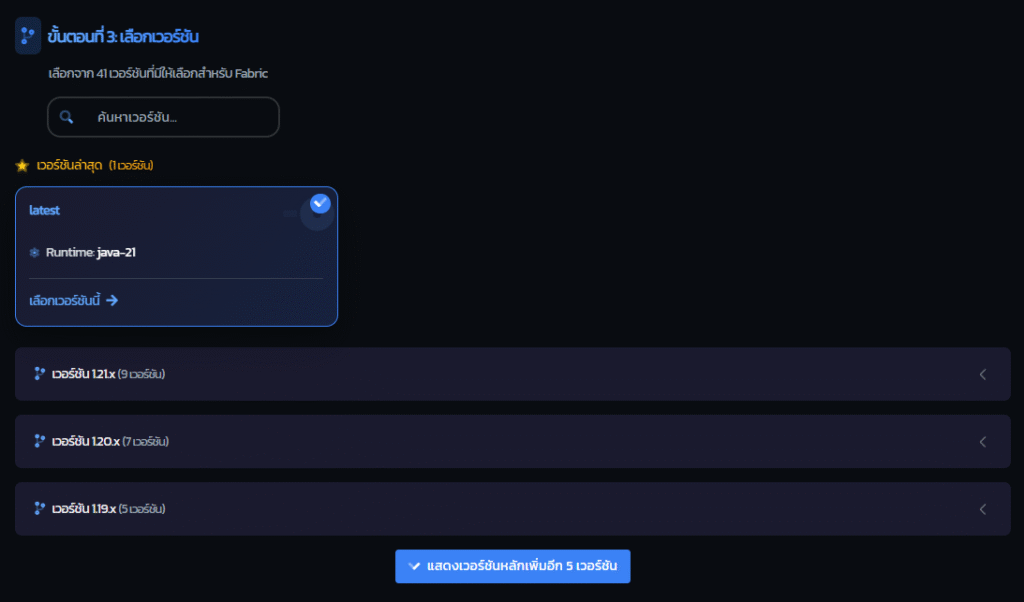Image resolution: width=1024 pixels, height=602 pixels.
Task: Click the magnifier icon in the version search box
Action: tap(67, 117)
